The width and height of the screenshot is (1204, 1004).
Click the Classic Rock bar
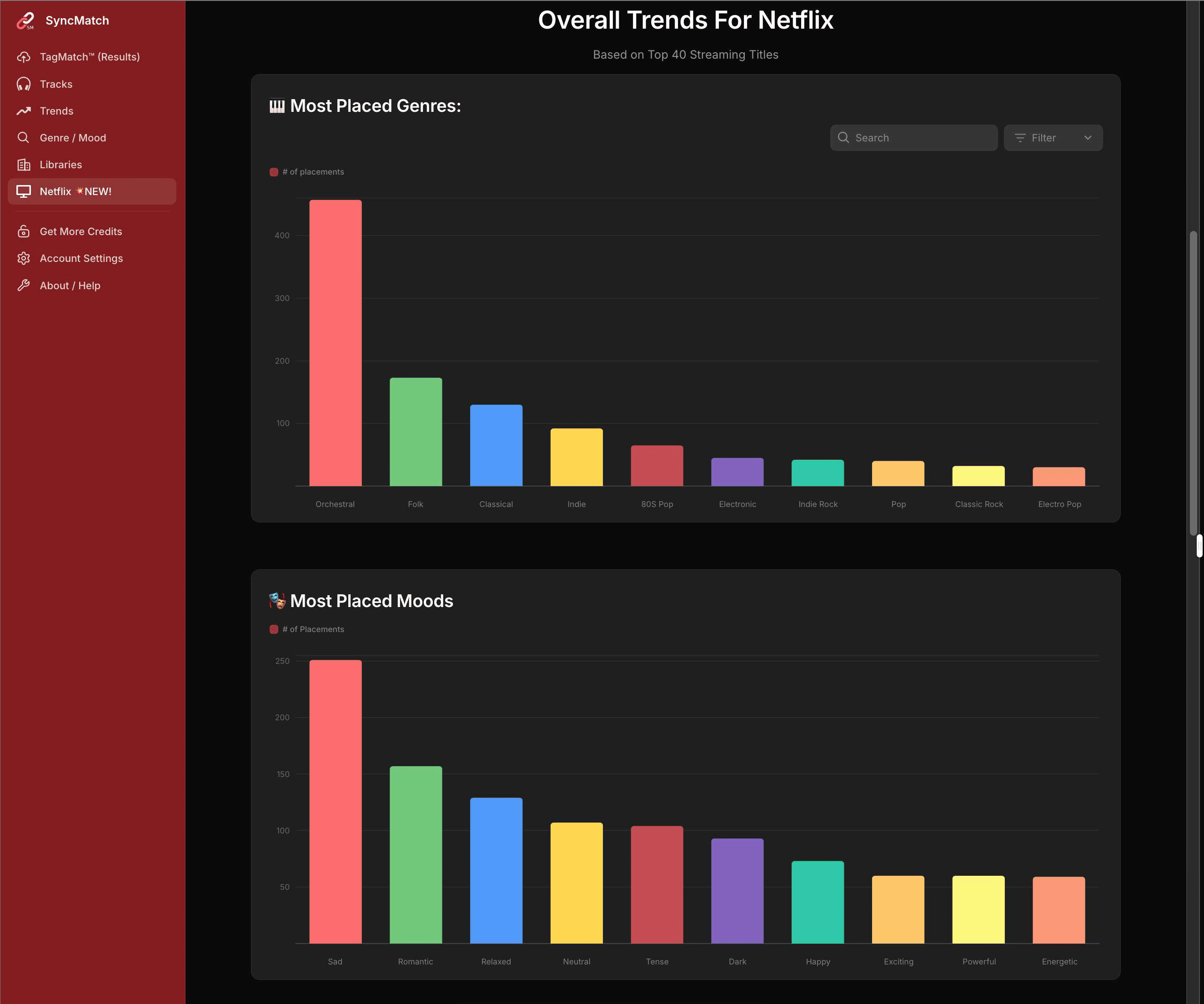pyautogui.click(x=978, y=476)
